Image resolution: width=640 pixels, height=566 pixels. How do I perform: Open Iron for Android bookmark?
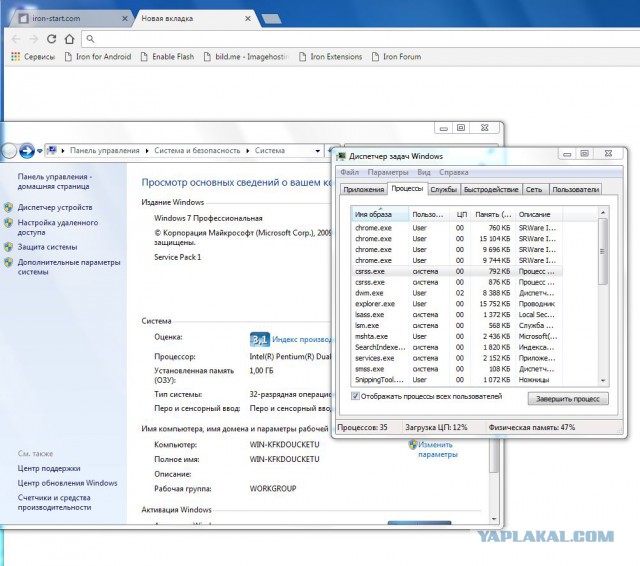pyautogui.click(x=98, y=57)
